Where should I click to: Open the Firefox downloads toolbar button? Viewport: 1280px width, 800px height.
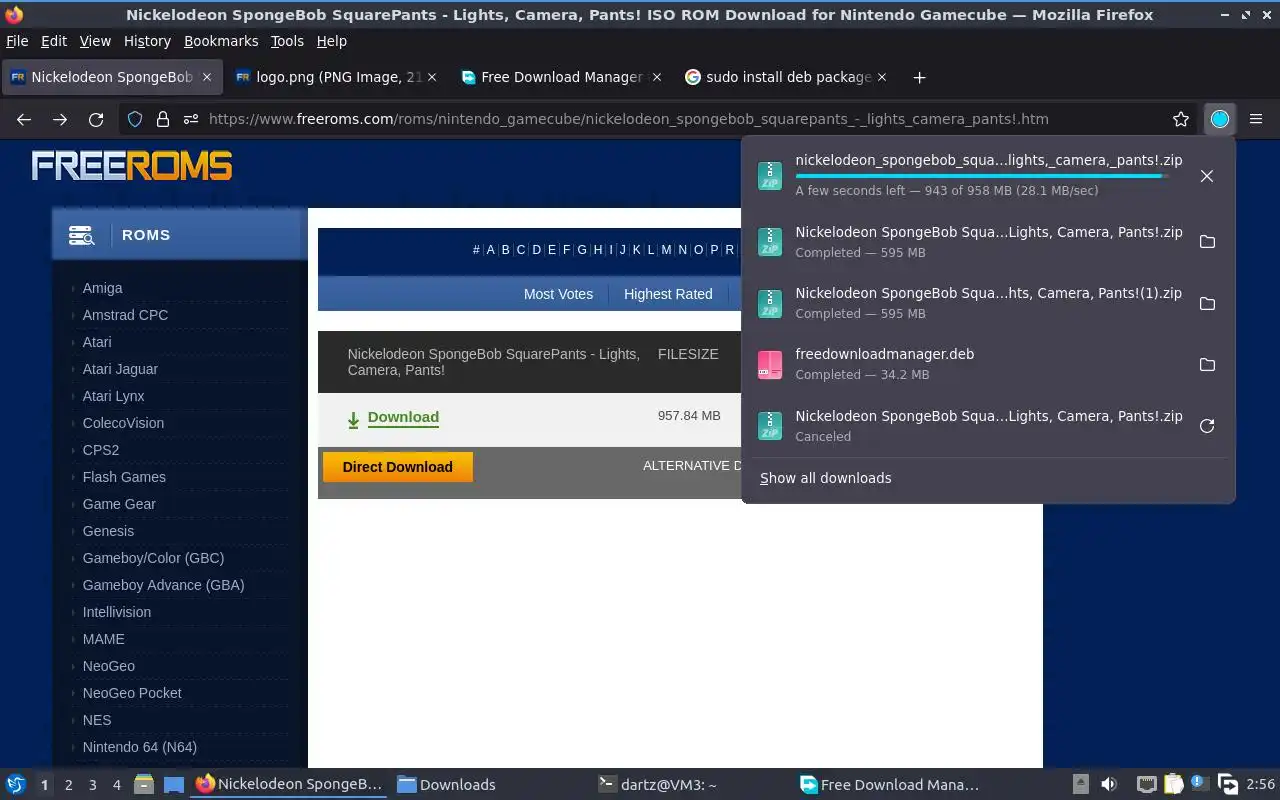(1219, 119)
